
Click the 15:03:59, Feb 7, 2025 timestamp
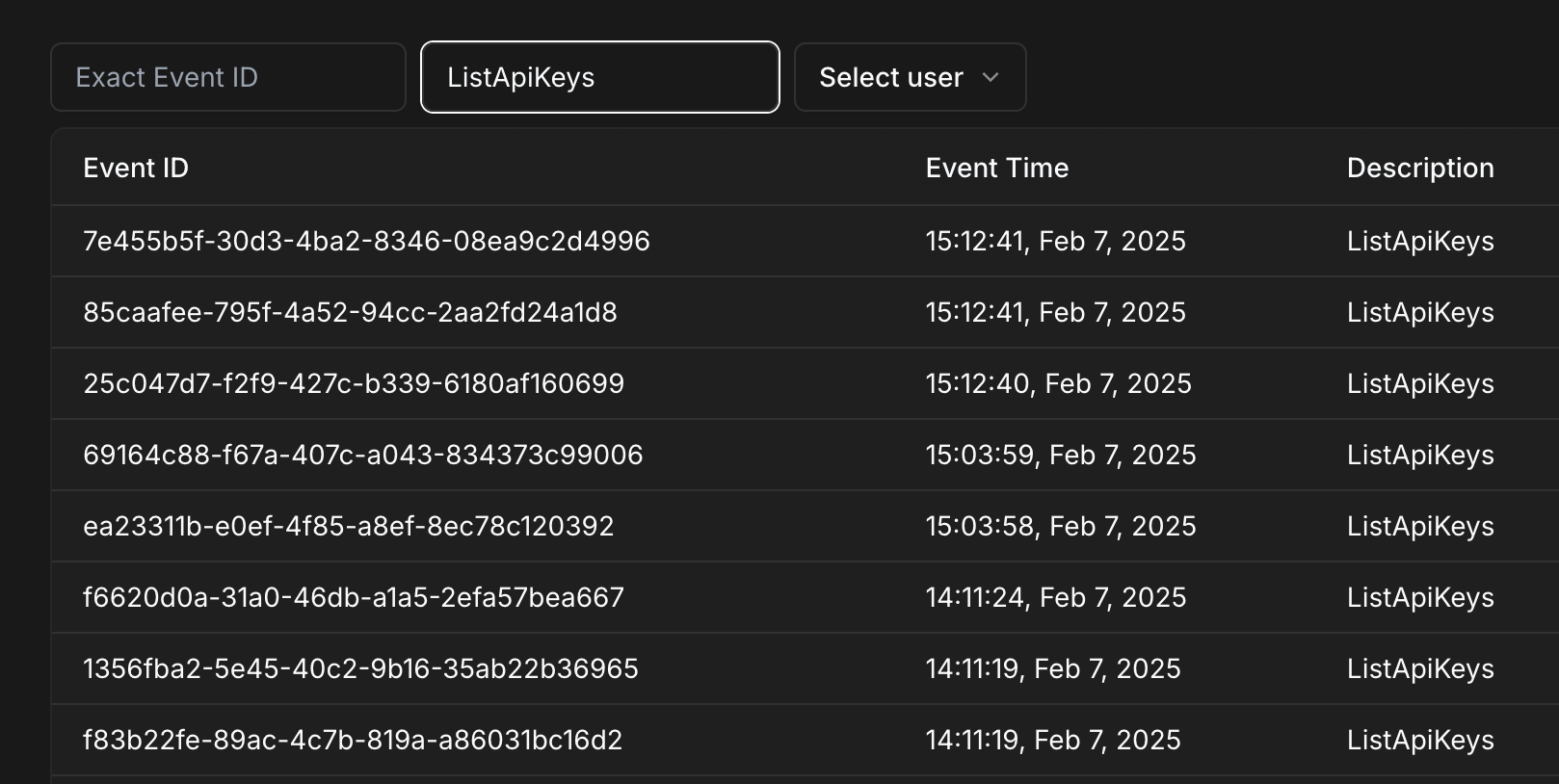click(x=1060, y=455)
